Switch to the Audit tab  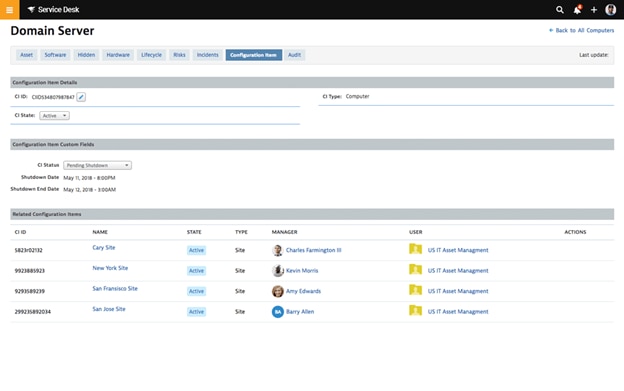click(294, 55)
